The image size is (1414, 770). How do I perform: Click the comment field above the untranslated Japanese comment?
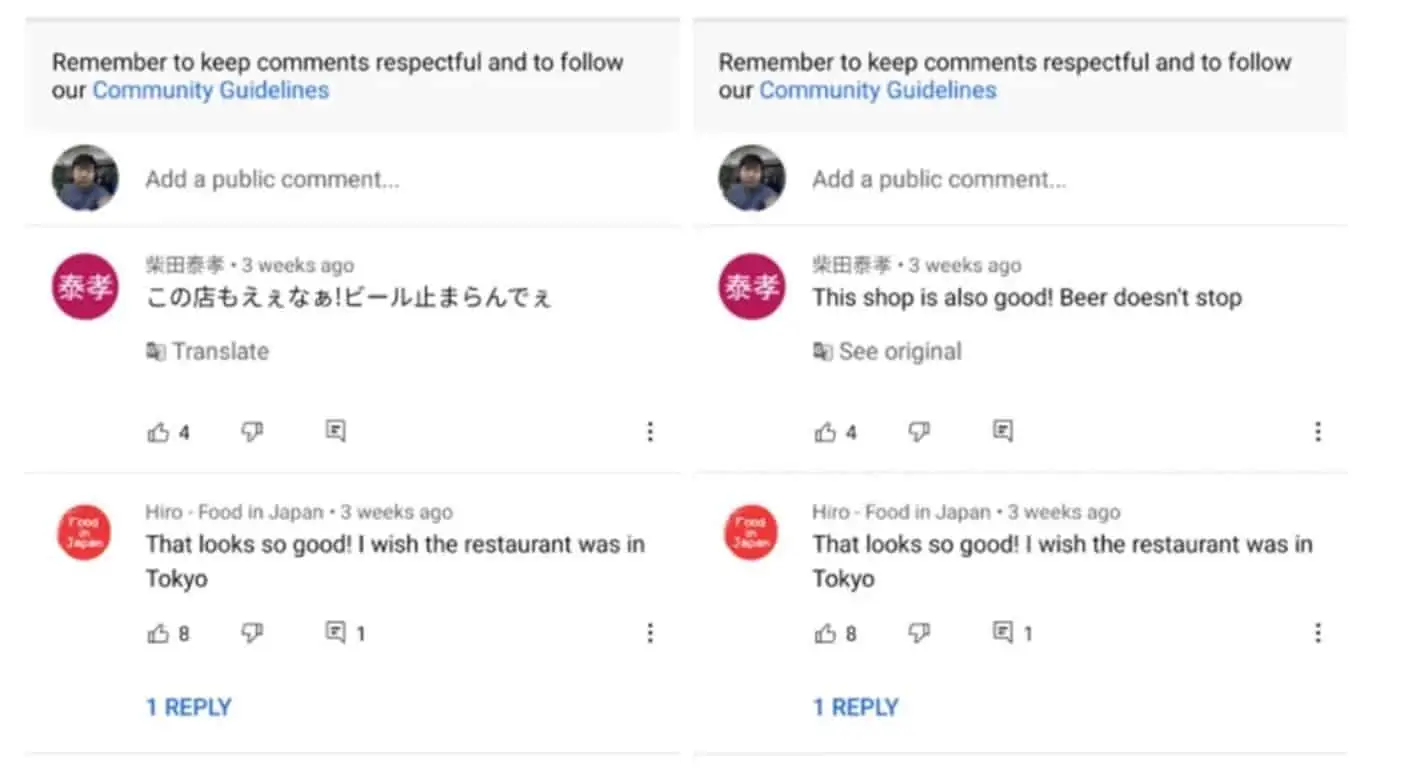coord(273,180)
